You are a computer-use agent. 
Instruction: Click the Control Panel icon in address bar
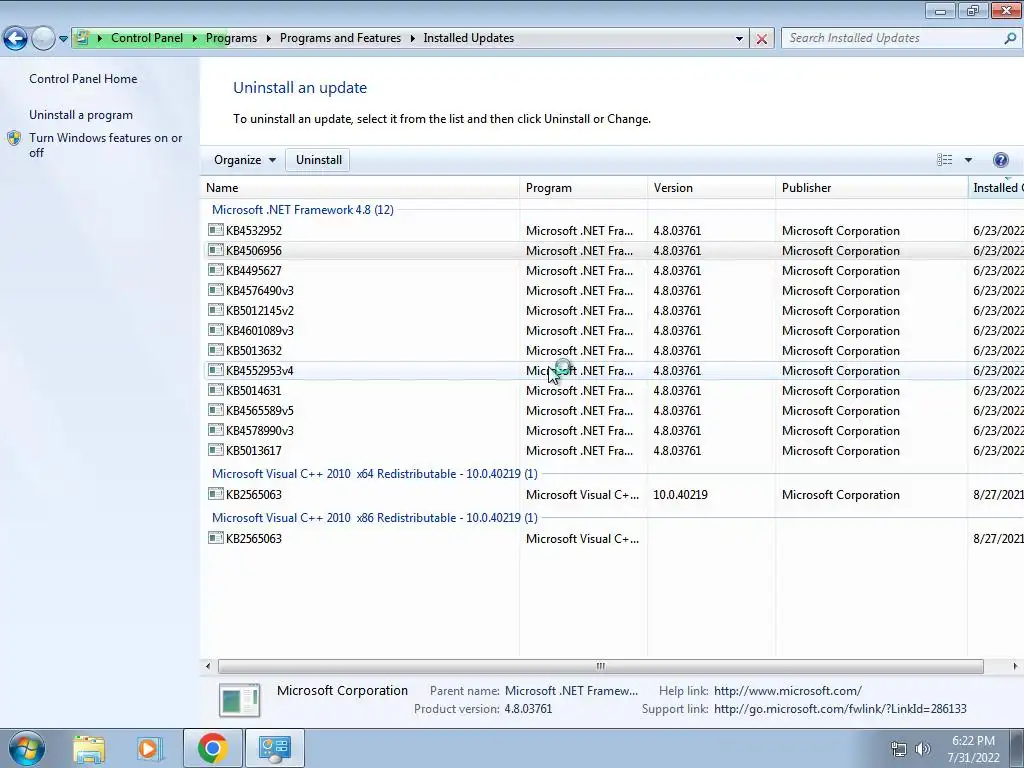click(82, 38)
